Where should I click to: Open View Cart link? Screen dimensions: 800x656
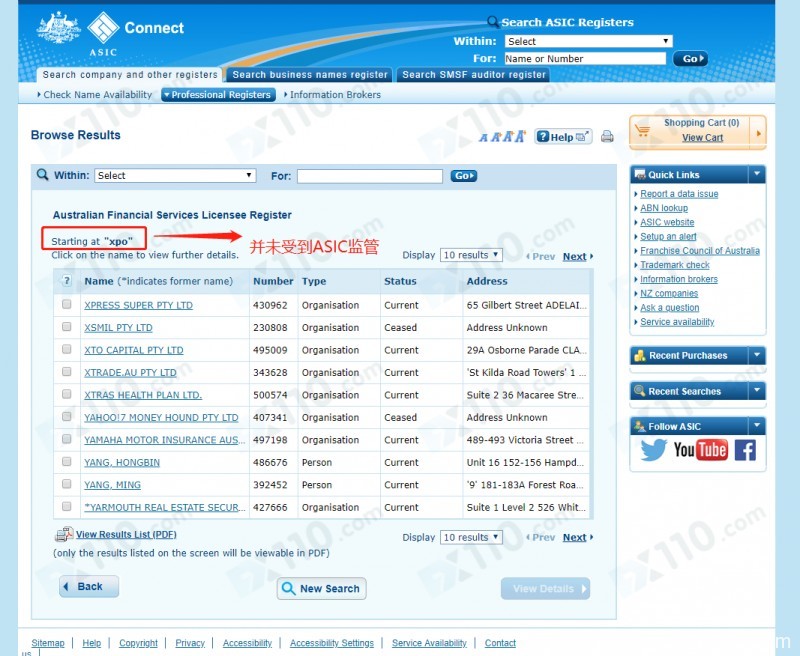pyautogui.click(x=703, y=137)
